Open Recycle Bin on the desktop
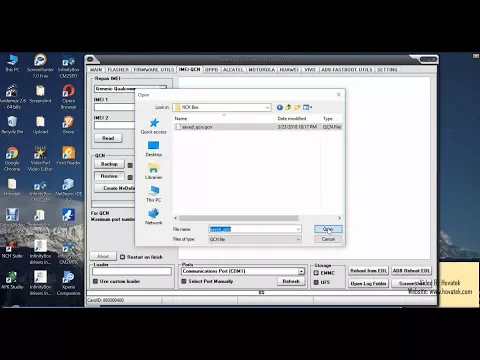This screenshot has width=480, height=360. point(12,125)
